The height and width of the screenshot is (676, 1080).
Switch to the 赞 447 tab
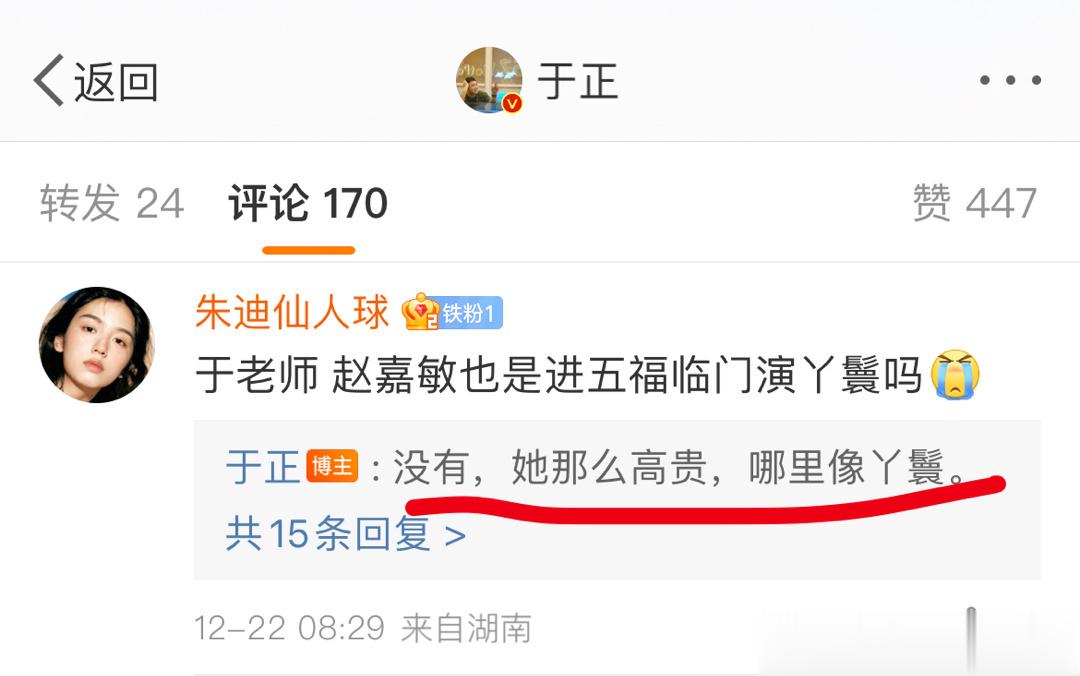click(975, 203)
